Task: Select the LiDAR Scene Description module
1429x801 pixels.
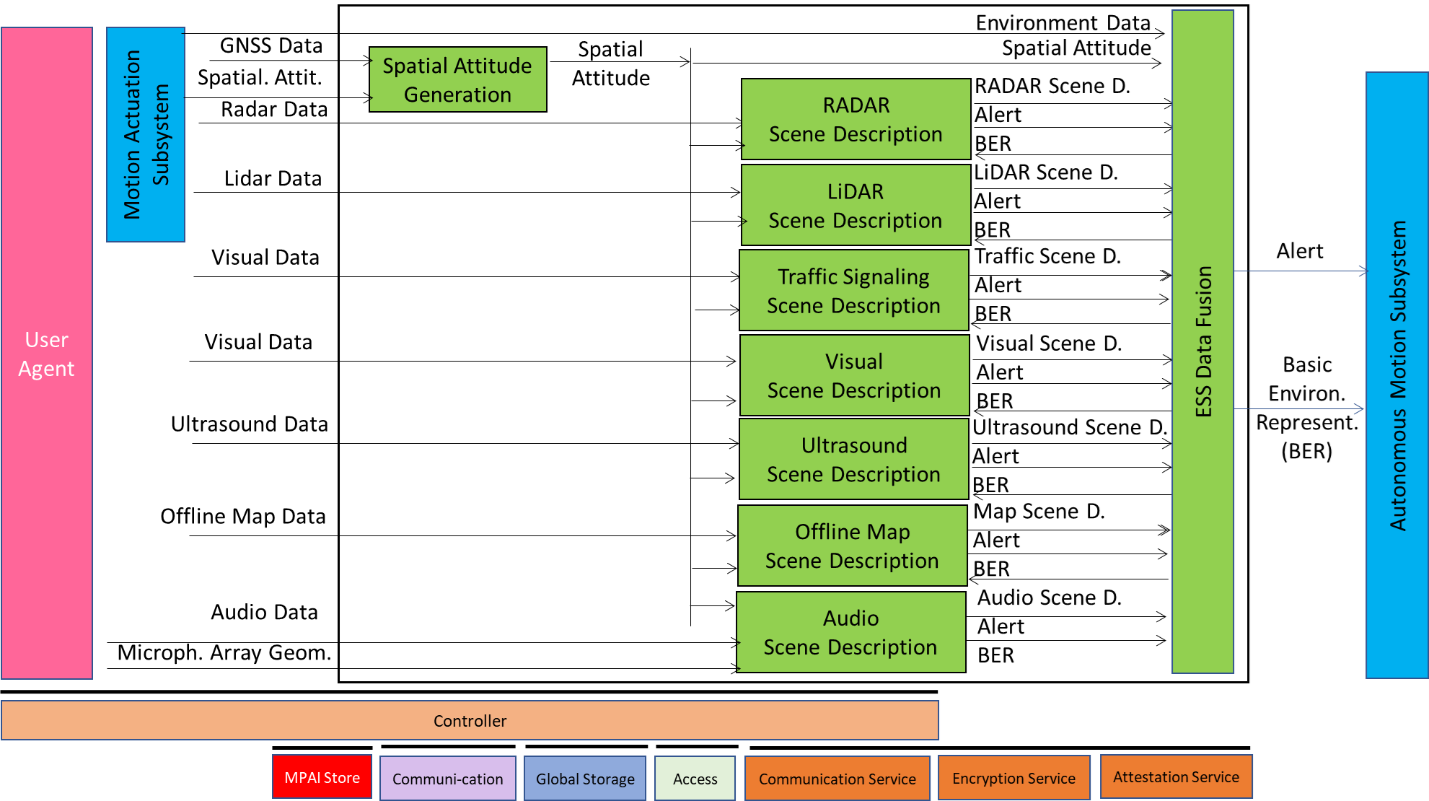Action: click(x=855, y=204)
